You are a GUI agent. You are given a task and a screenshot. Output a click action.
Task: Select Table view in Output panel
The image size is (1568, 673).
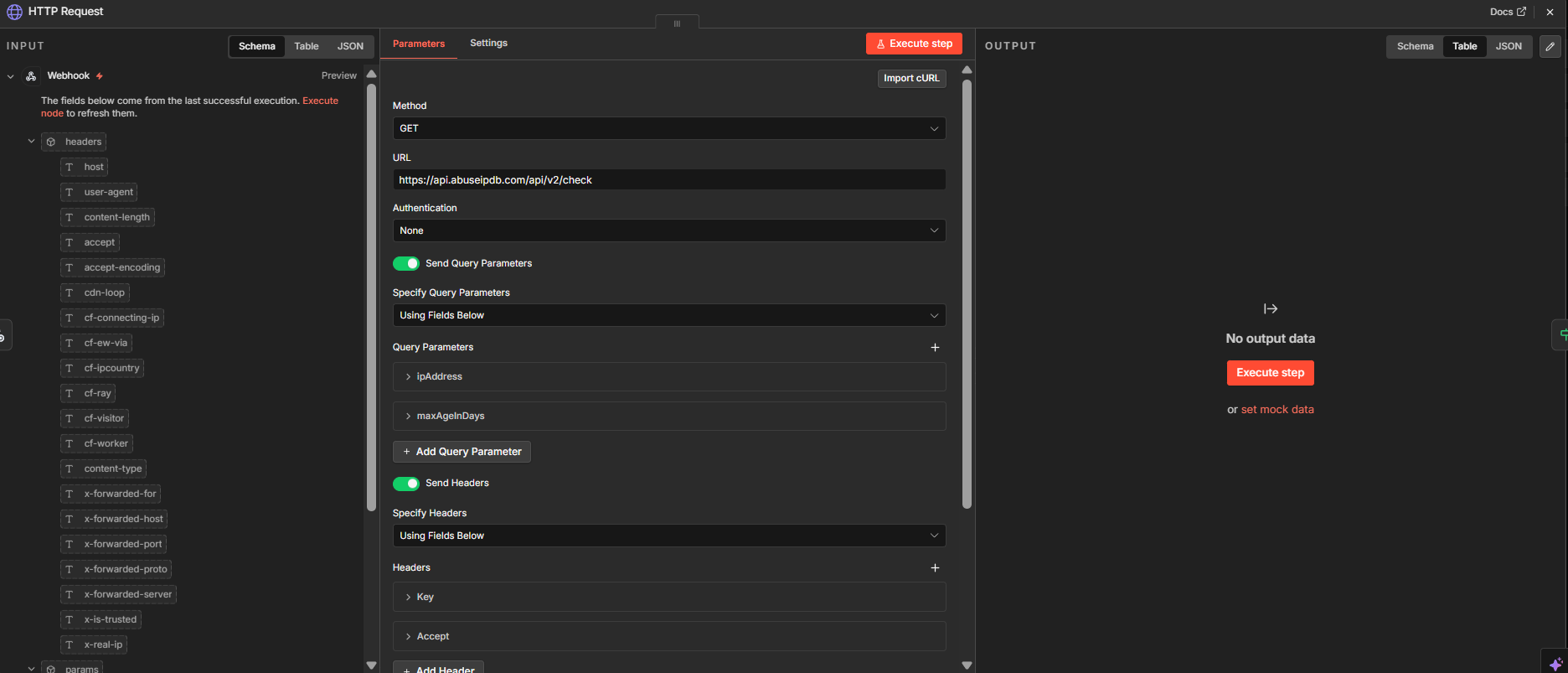(x=1464, y=47)
